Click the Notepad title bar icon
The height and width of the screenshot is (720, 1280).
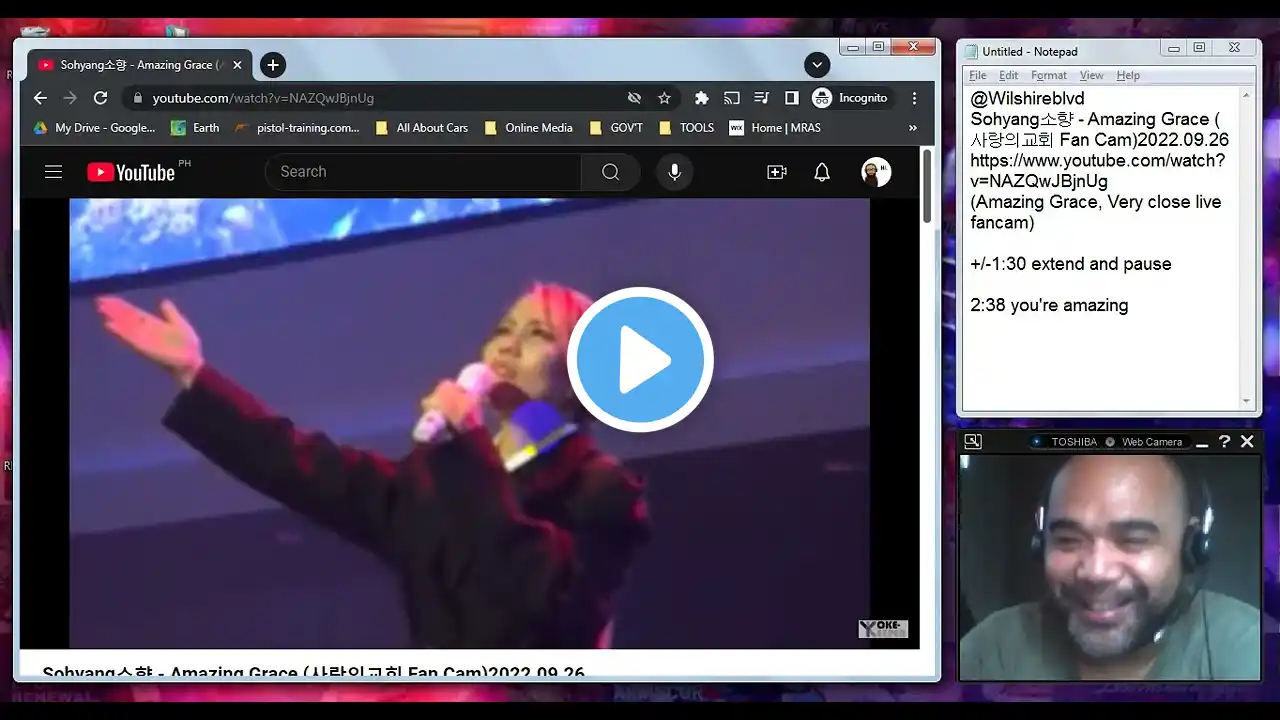point(971,51)
